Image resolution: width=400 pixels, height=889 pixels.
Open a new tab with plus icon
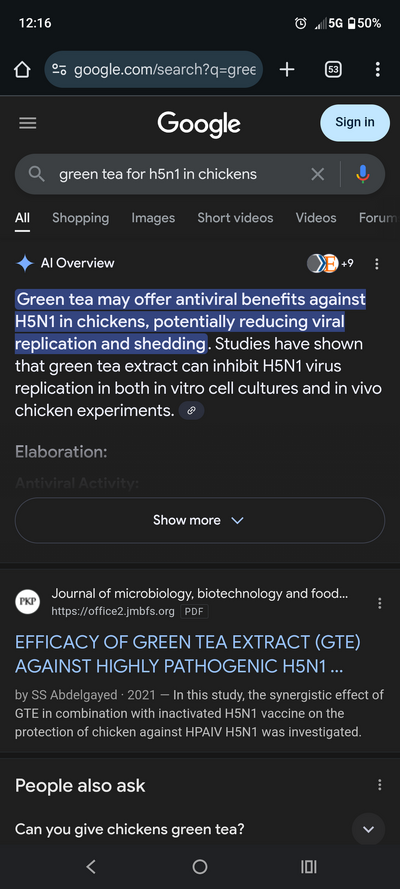pyautogui.click(x=287, y=70)
